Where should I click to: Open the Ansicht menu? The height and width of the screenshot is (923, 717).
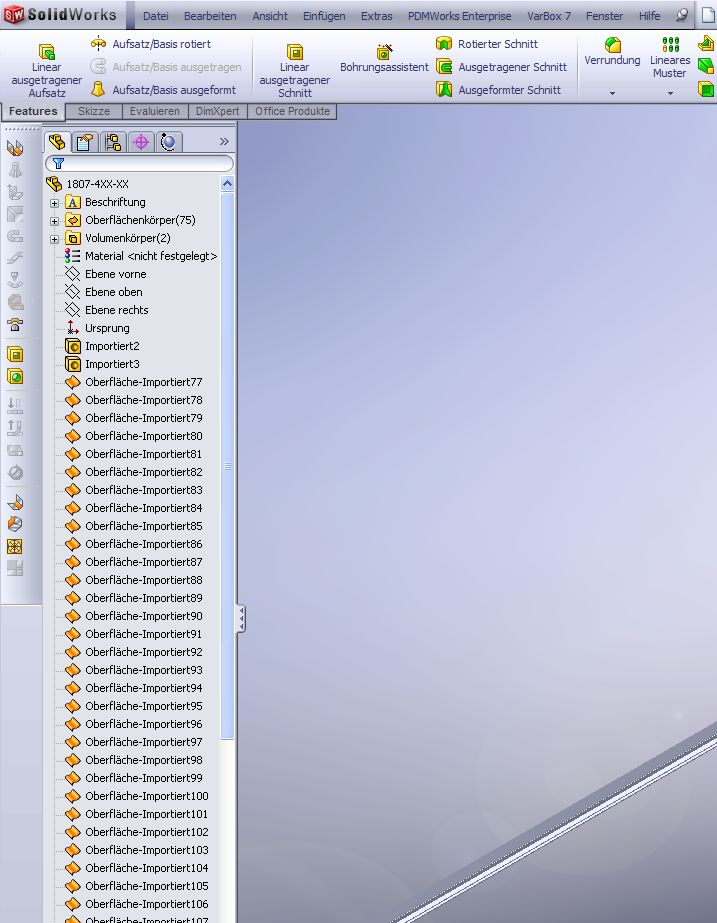point(270,16)
